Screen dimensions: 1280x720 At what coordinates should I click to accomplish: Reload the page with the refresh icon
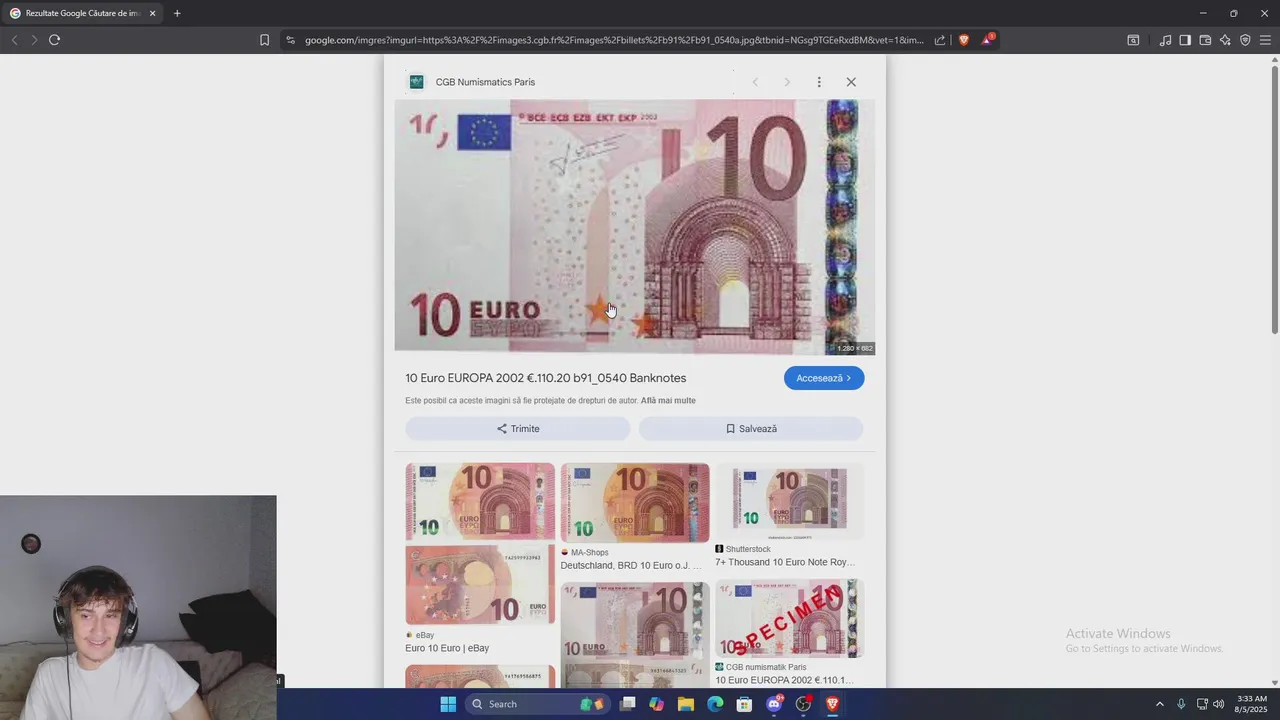point(54,40)
